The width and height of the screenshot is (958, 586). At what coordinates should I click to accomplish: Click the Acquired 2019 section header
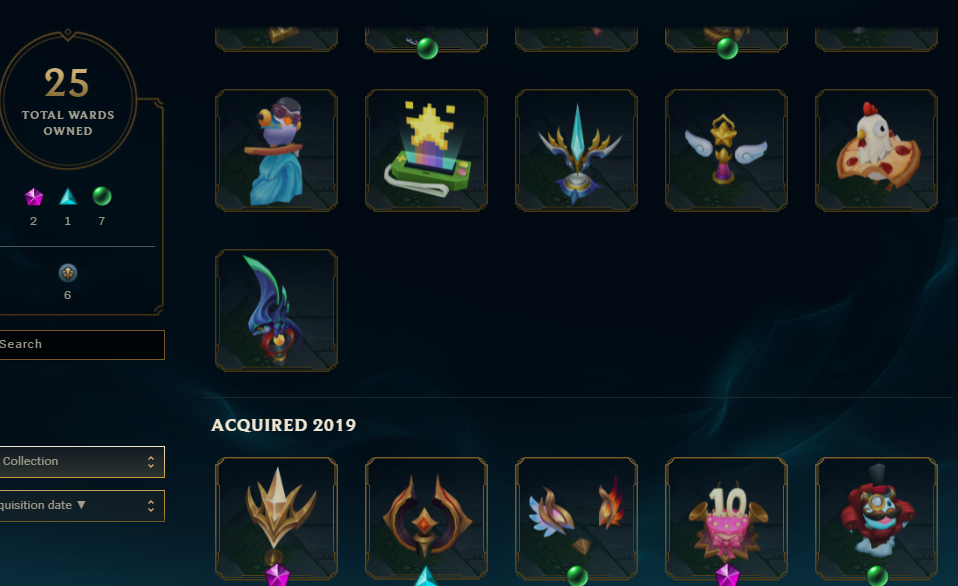coord(283,425)
